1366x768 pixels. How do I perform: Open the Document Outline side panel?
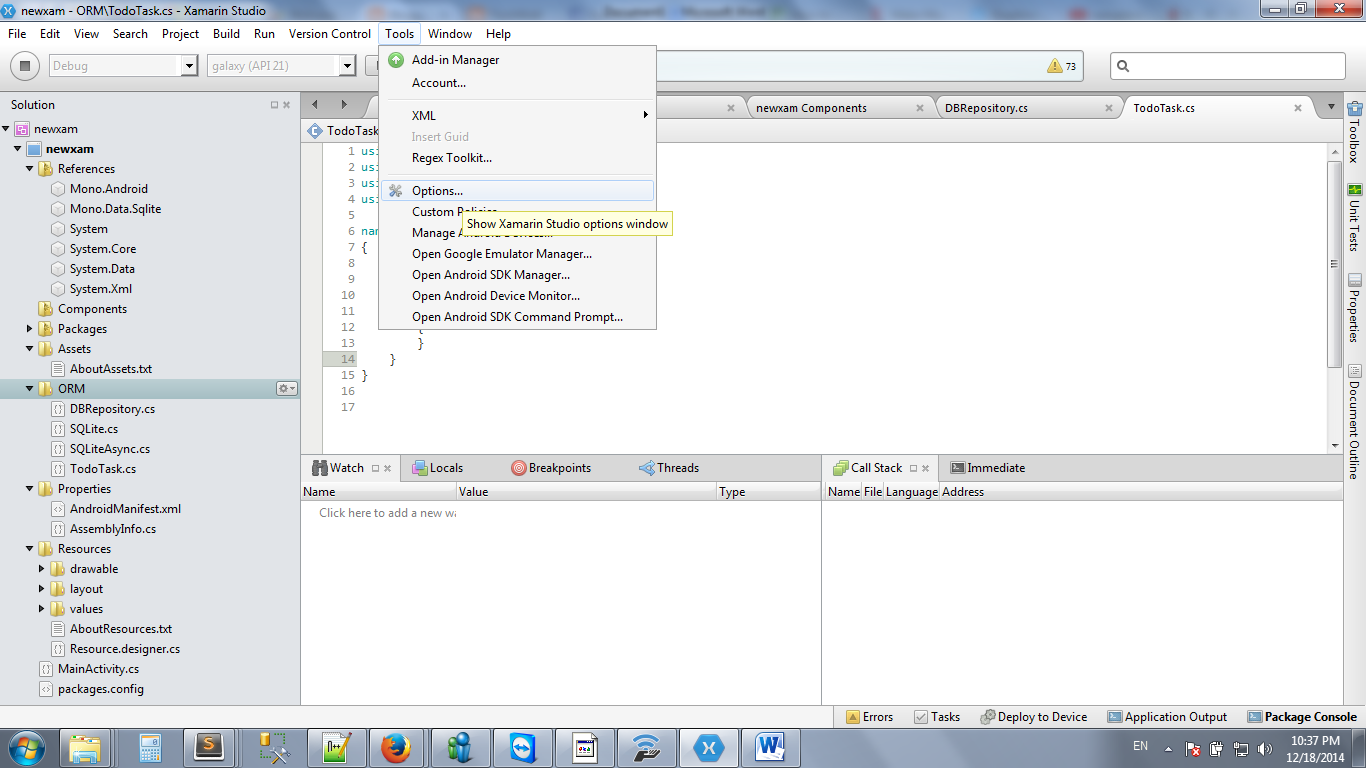coord(1355,421)
